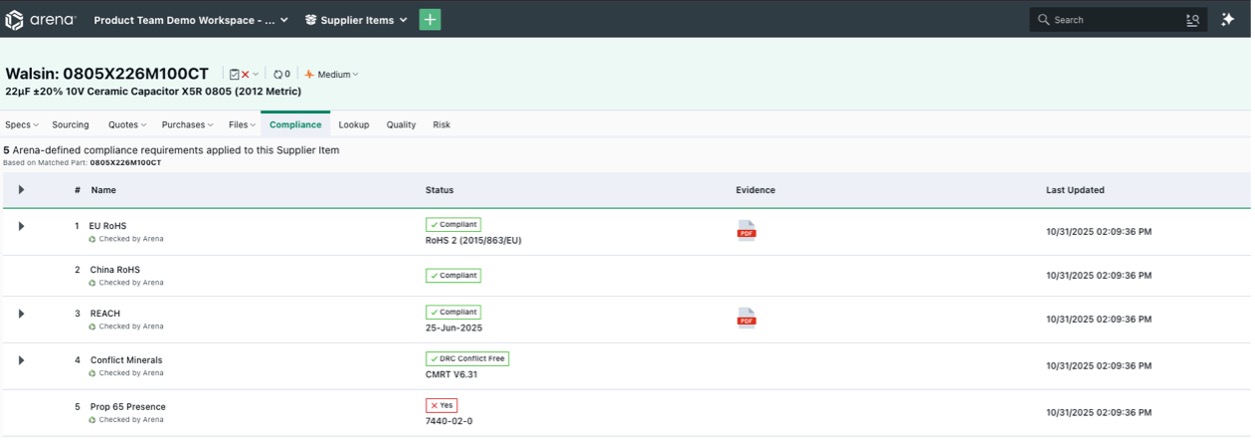Switch to the Lookup tab
1255x440 pixels.
(354, 125)
